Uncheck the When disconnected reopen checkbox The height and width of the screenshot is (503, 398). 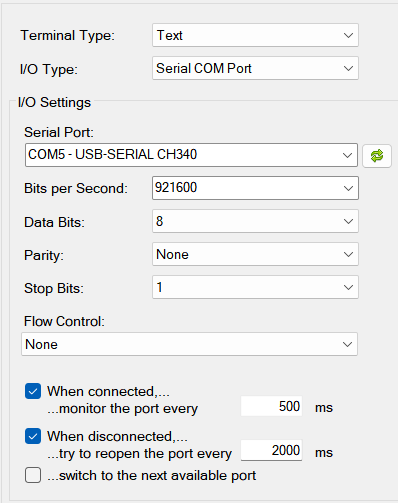tap(33, 436)
